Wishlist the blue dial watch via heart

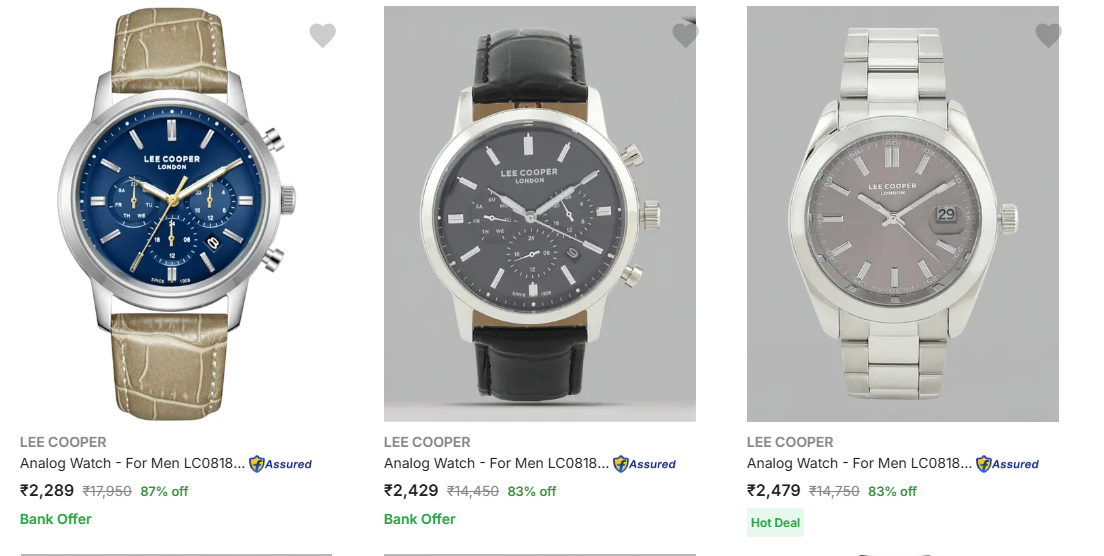pyautogui.click(x=322, y=36)
